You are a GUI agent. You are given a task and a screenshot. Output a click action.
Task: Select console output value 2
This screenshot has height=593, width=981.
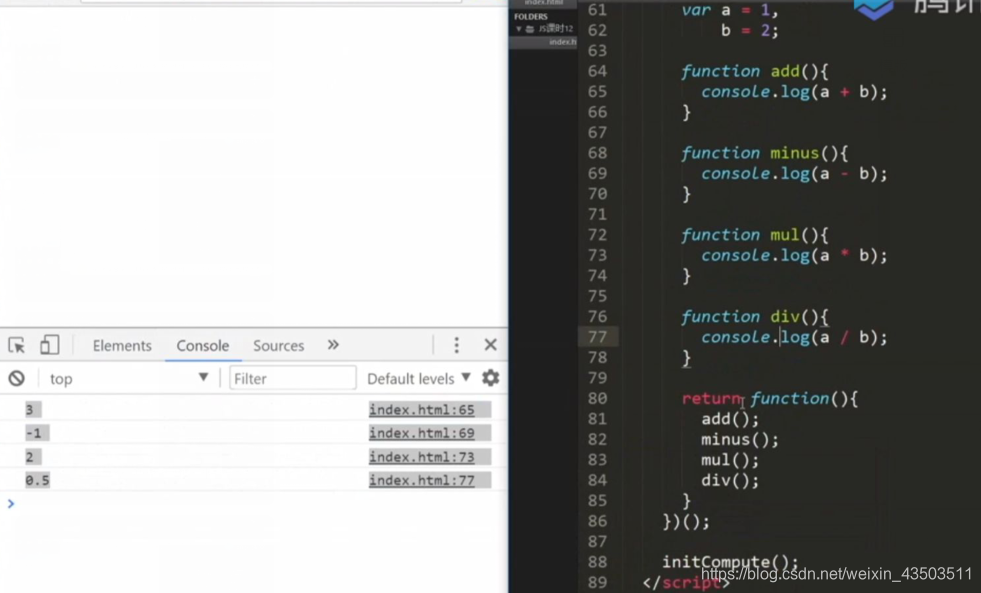pyautogui.click(x=29, y=457)
